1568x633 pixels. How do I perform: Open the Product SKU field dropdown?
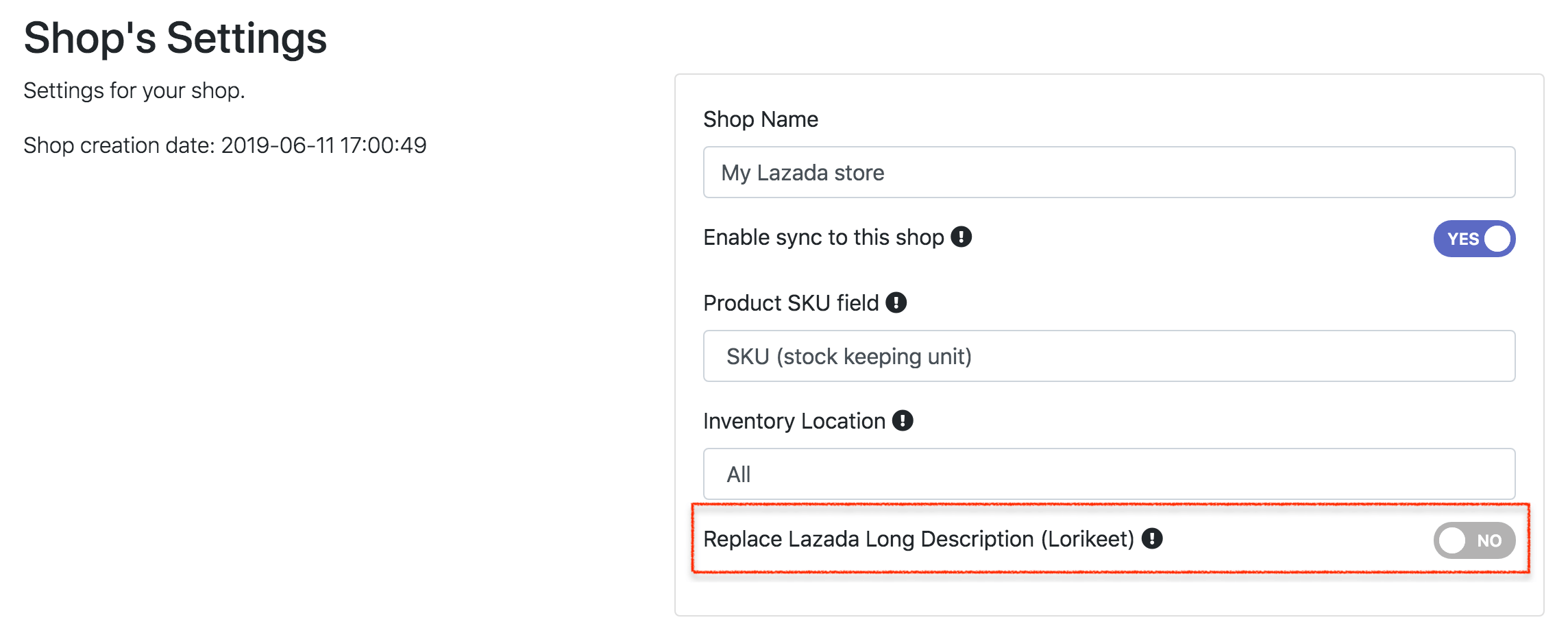[x=1108, y=356]
